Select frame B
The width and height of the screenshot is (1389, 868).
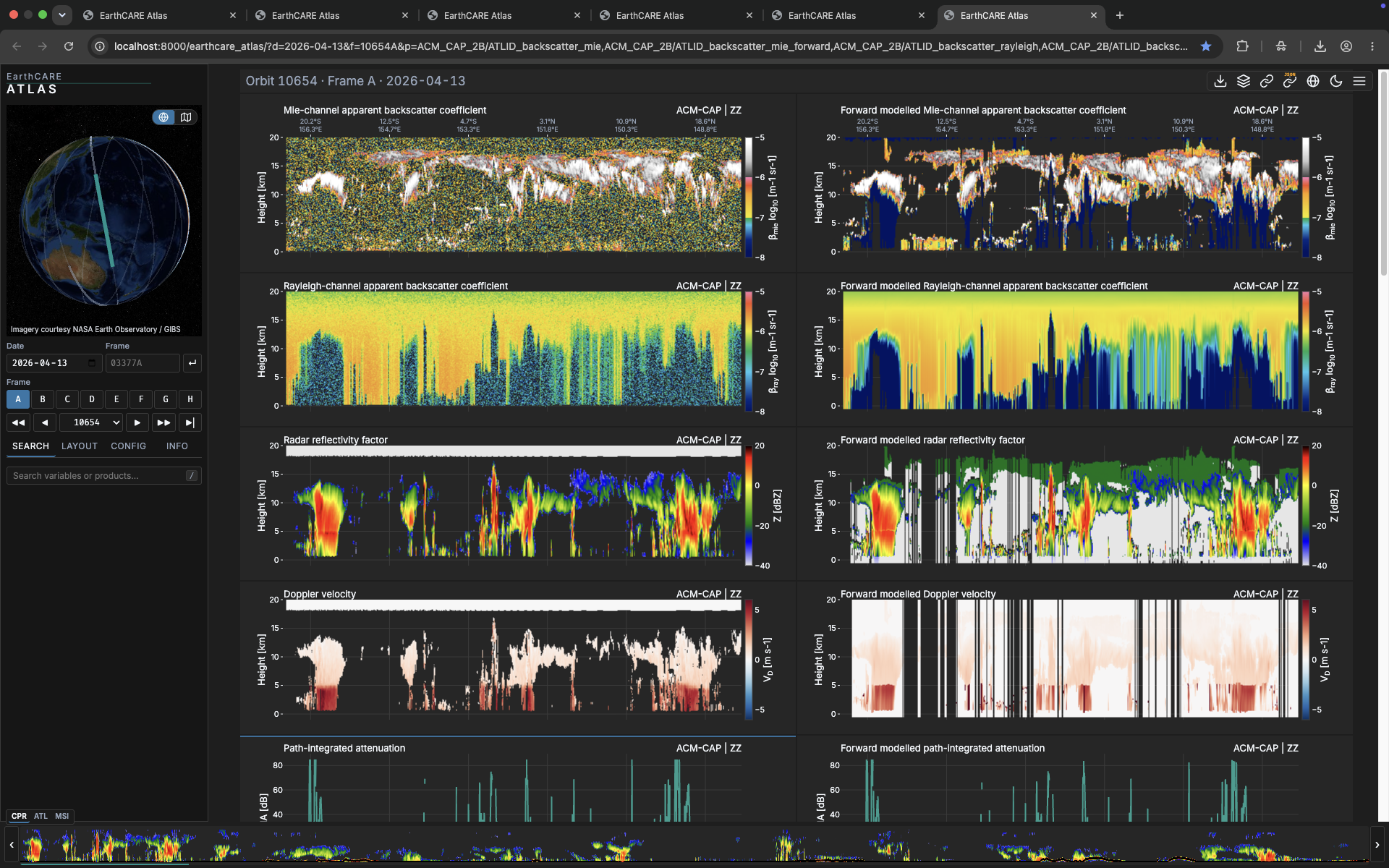(43, 399)
